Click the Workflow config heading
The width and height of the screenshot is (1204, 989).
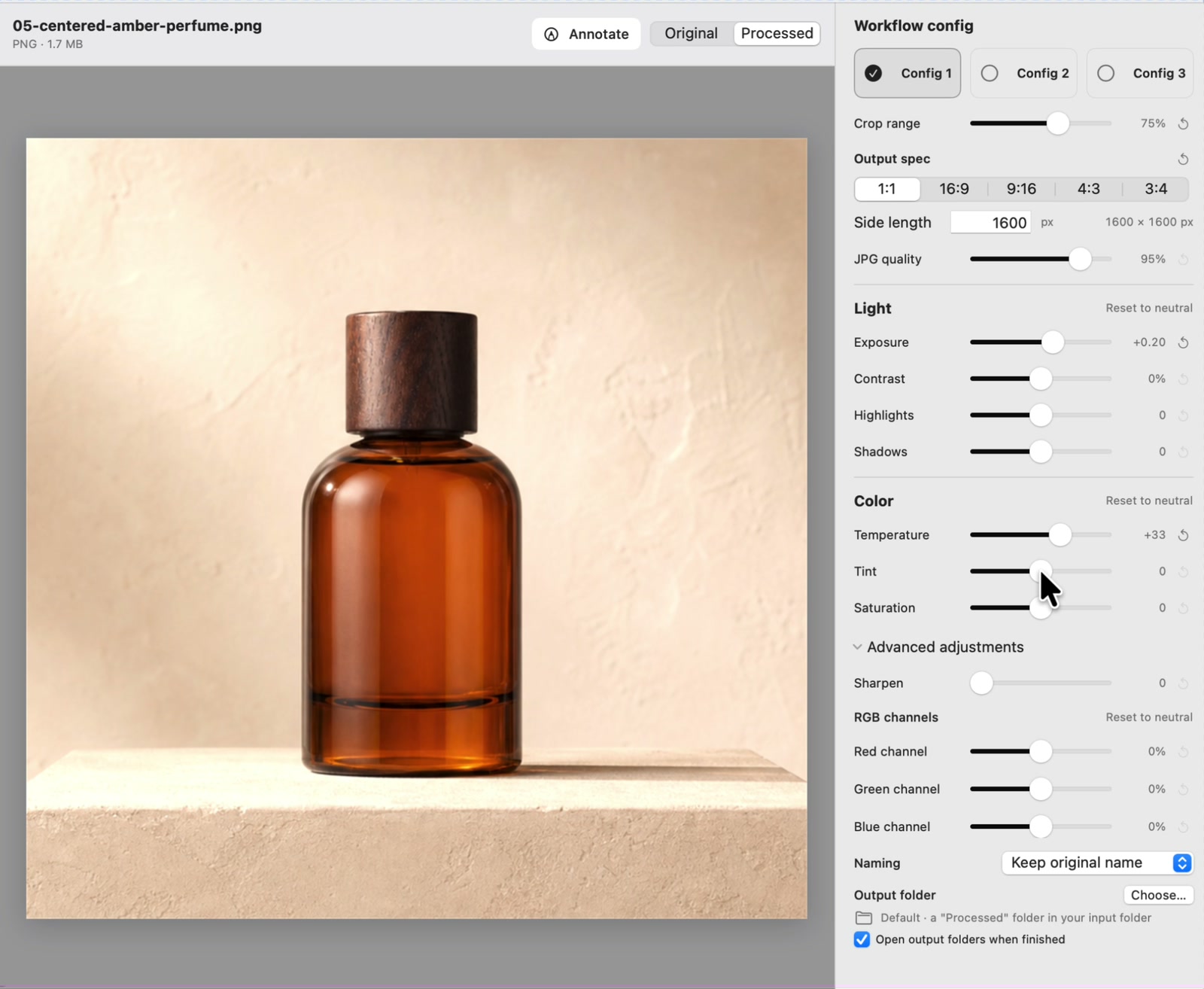(x=914, y=26)
